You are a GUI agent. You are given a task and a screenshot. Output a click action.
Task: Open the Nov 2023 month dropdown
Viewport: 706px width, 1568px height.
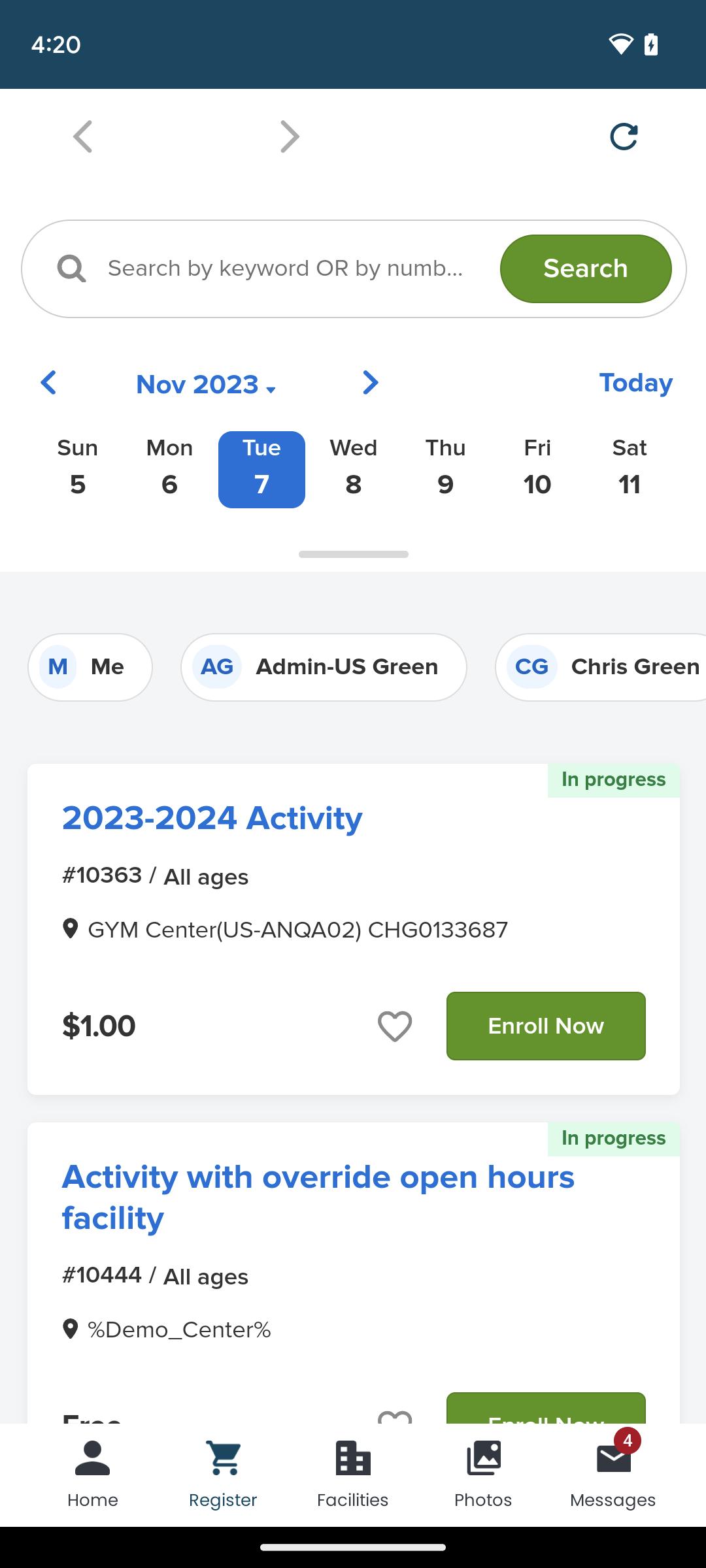206,385
